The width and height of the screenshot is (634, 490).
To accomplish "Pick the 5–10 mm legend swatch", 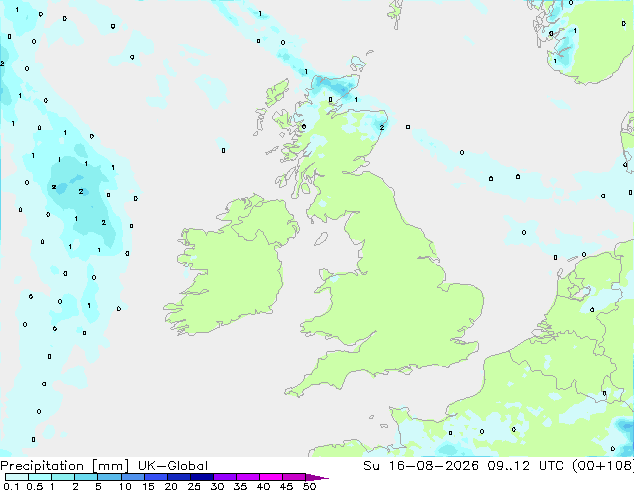I will pyautogui.click(x=109, y=477).
